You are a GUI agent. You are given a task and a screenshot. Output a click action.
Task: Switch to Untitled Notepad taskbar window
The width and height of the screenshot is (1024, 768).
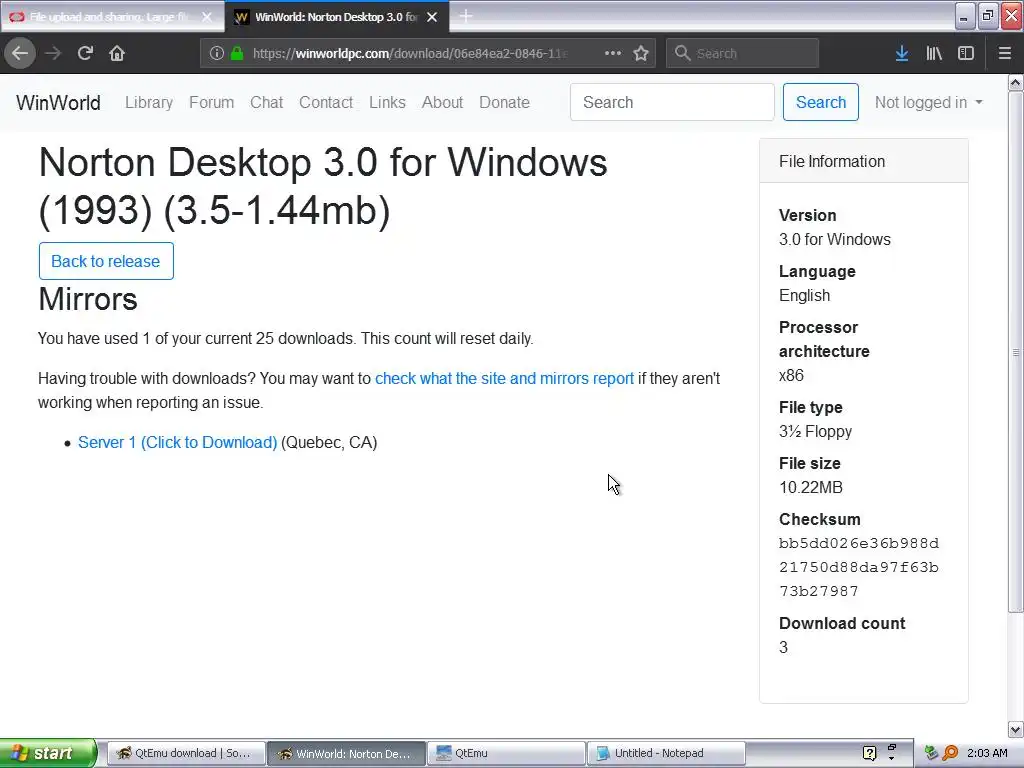[x=666, y=754]
